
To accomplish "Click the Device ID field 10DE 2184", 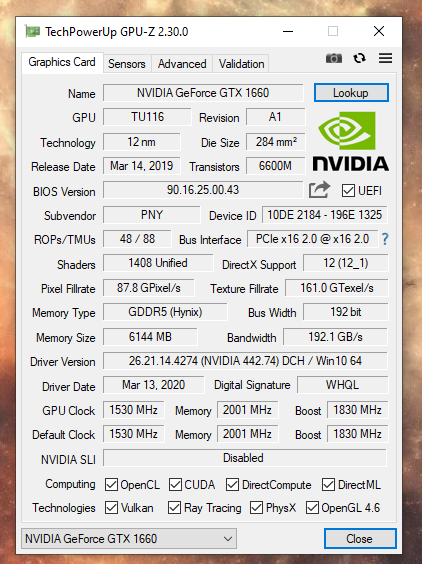I will click(x=325, y=215).
